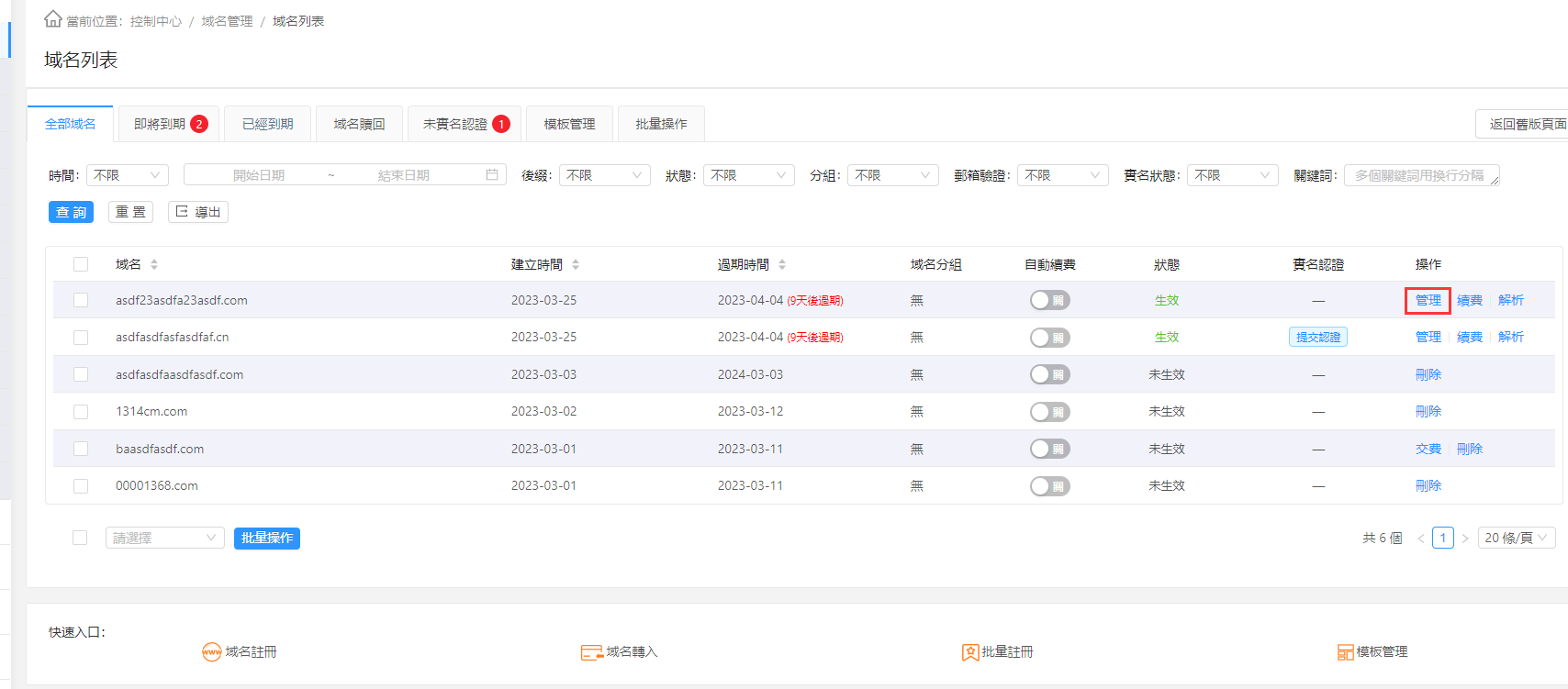1568x689 pixels.
Task: Tick the checkbox beside 請選擇 dropdown
Action: pyautogui.click(x=80, y=538)
